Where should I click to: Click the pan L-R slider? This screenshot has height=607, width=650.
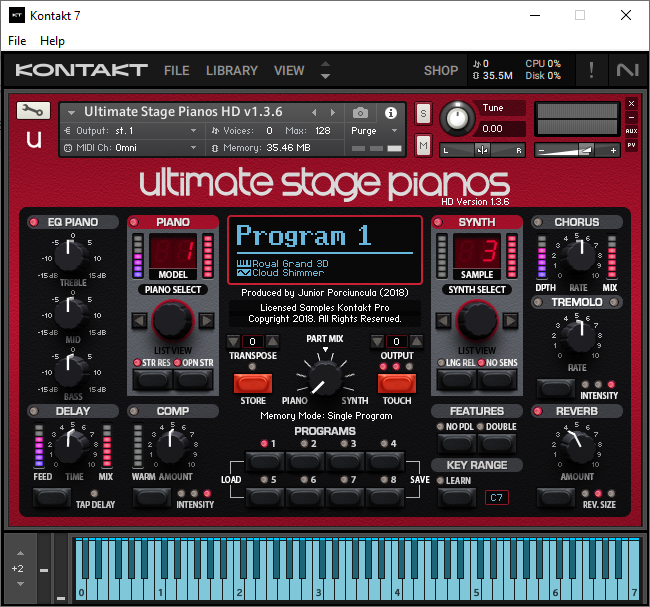tap(483, 150)
